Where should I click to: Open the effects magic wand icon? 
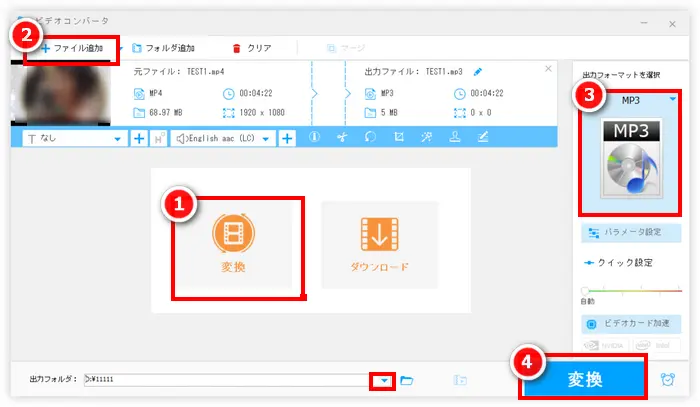[x=427, y=138]
